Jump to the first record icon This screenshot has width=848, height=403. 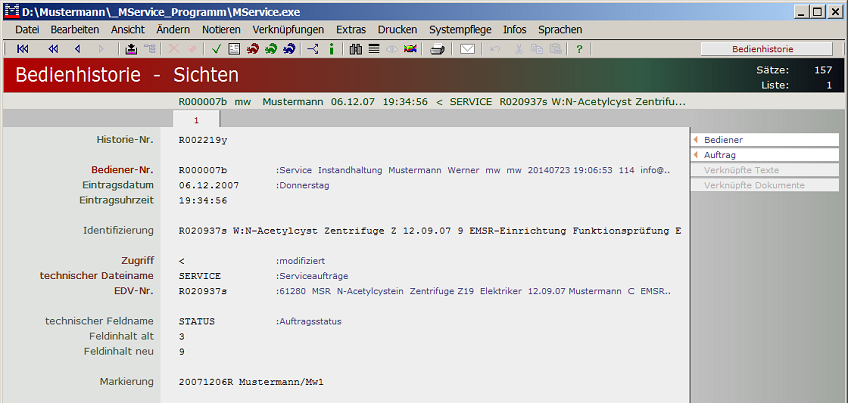(22, 49)
